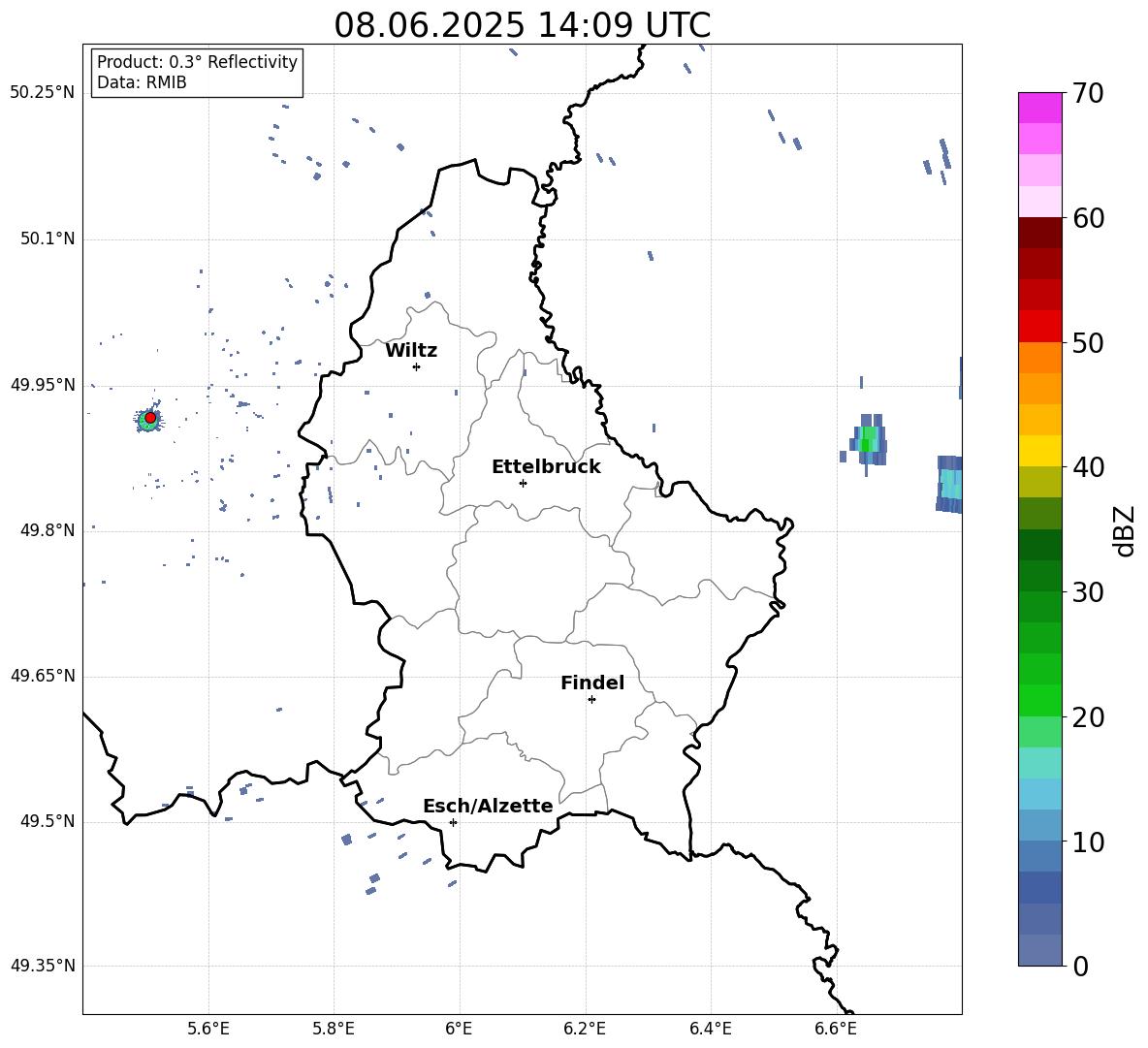Click the 5.6°E longitude label
1148x1048 pixels.
tap(208, 1030)
